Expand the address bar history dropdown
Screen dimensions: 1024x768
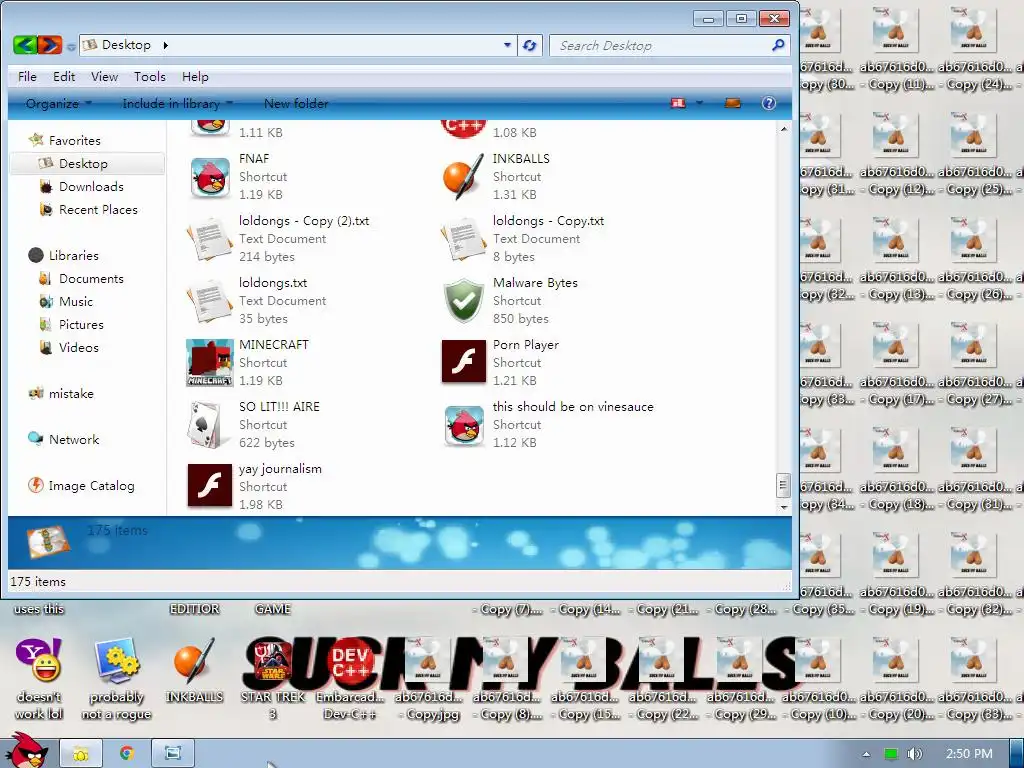pos(507,45)
